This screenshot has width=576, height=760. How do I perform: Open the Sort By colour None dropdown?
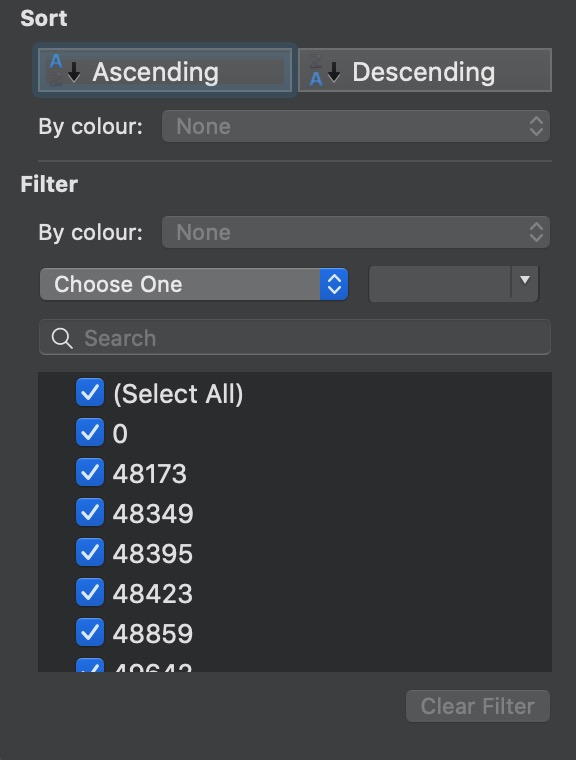[356, 127]
